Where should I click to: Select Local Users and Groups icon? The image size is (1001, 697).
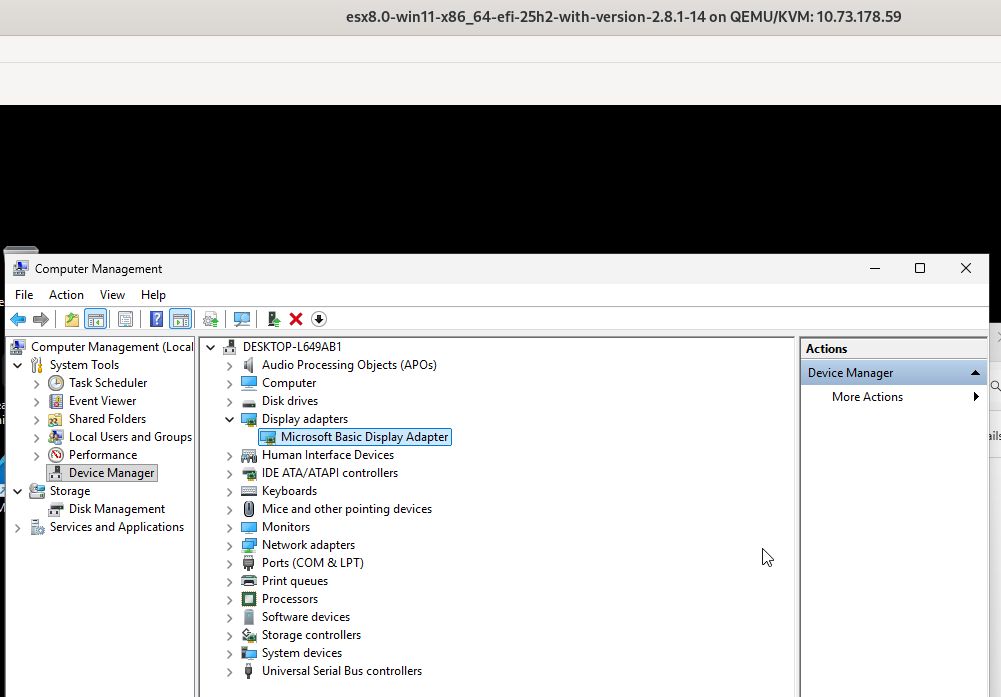[56, 437]
